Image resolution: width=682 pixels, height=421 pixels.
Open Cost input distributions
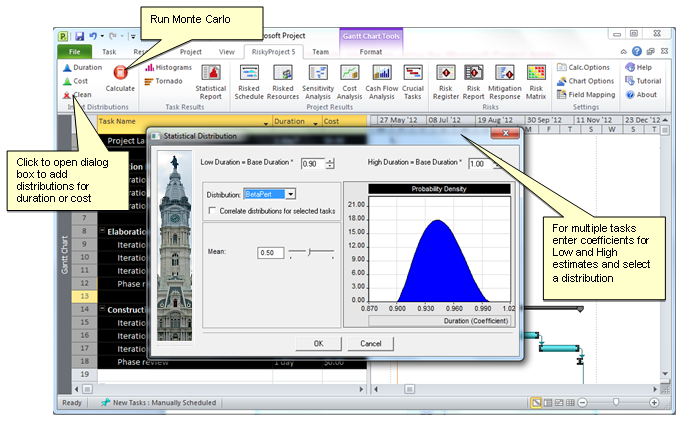(x=76, y=81)
